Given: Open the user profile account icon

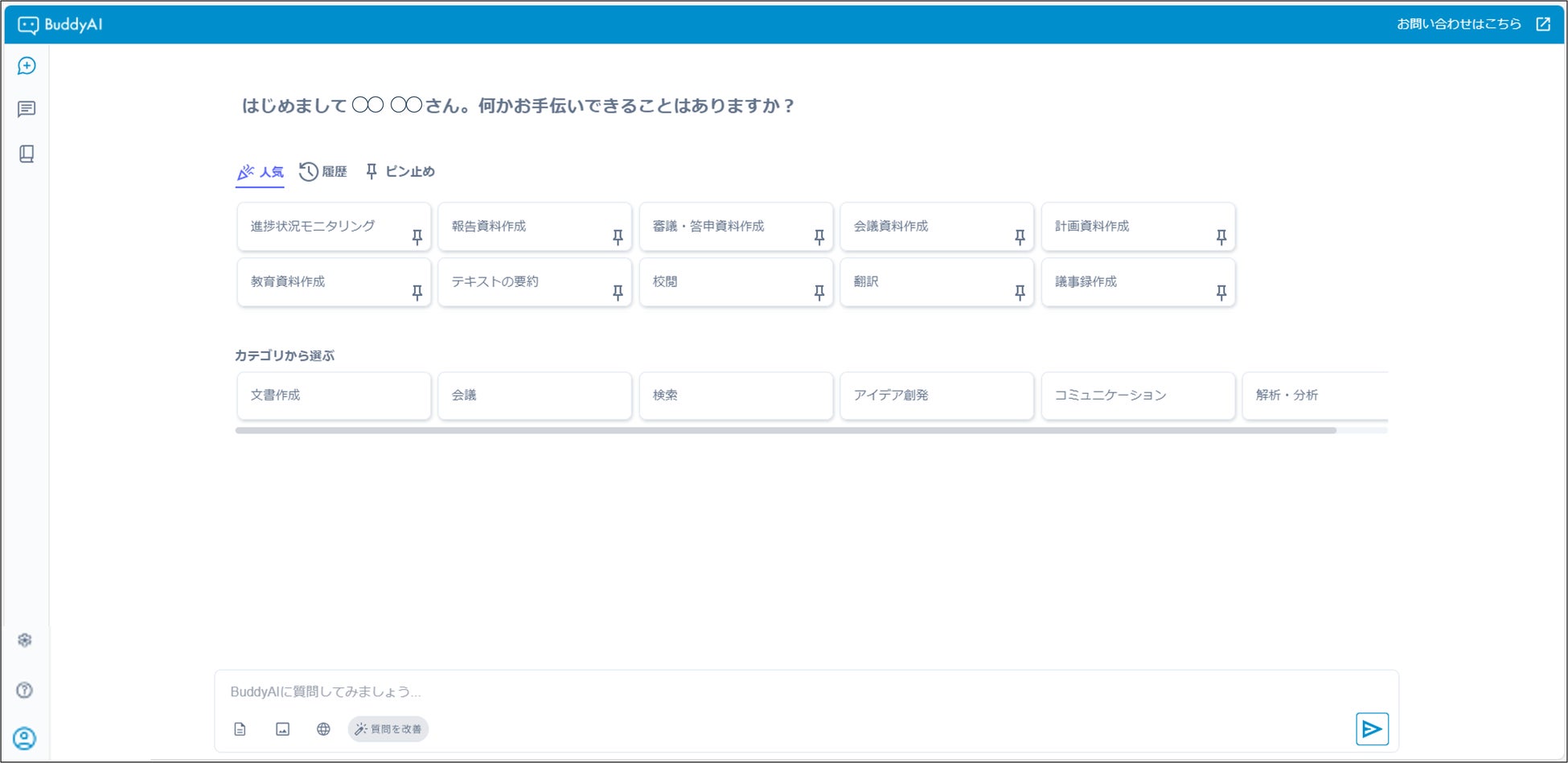Looking at the screenshot, I should [x=25, y=738].
